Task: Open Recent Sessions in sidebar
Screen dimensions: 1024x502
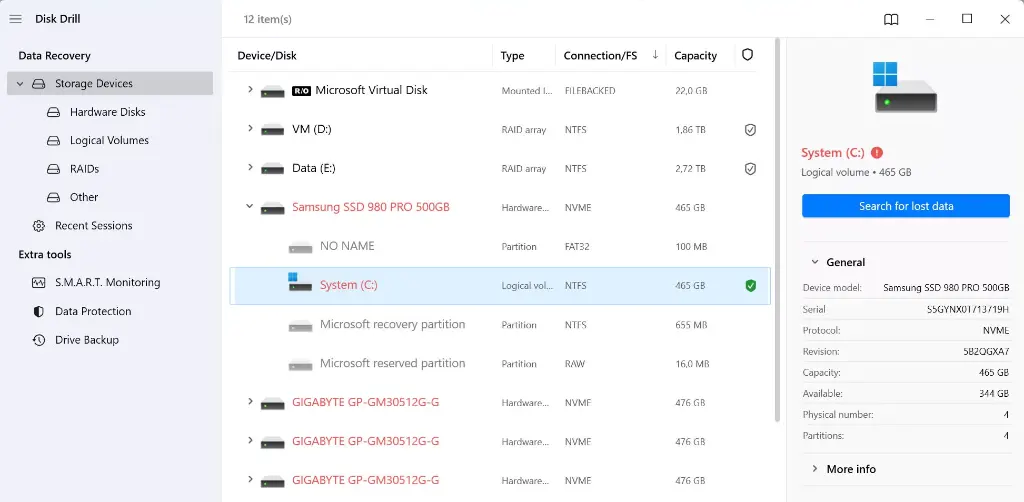Action: 93,226
